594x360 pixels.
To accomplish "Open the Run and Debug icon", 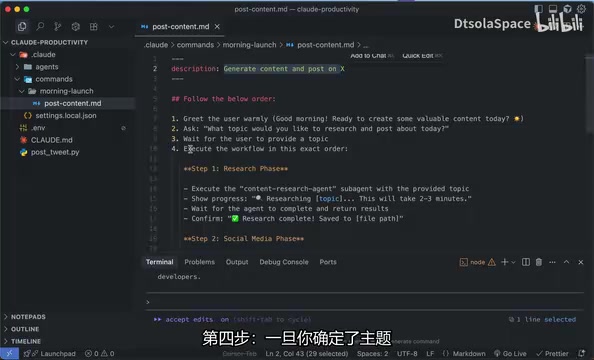I will coord(75,27).
